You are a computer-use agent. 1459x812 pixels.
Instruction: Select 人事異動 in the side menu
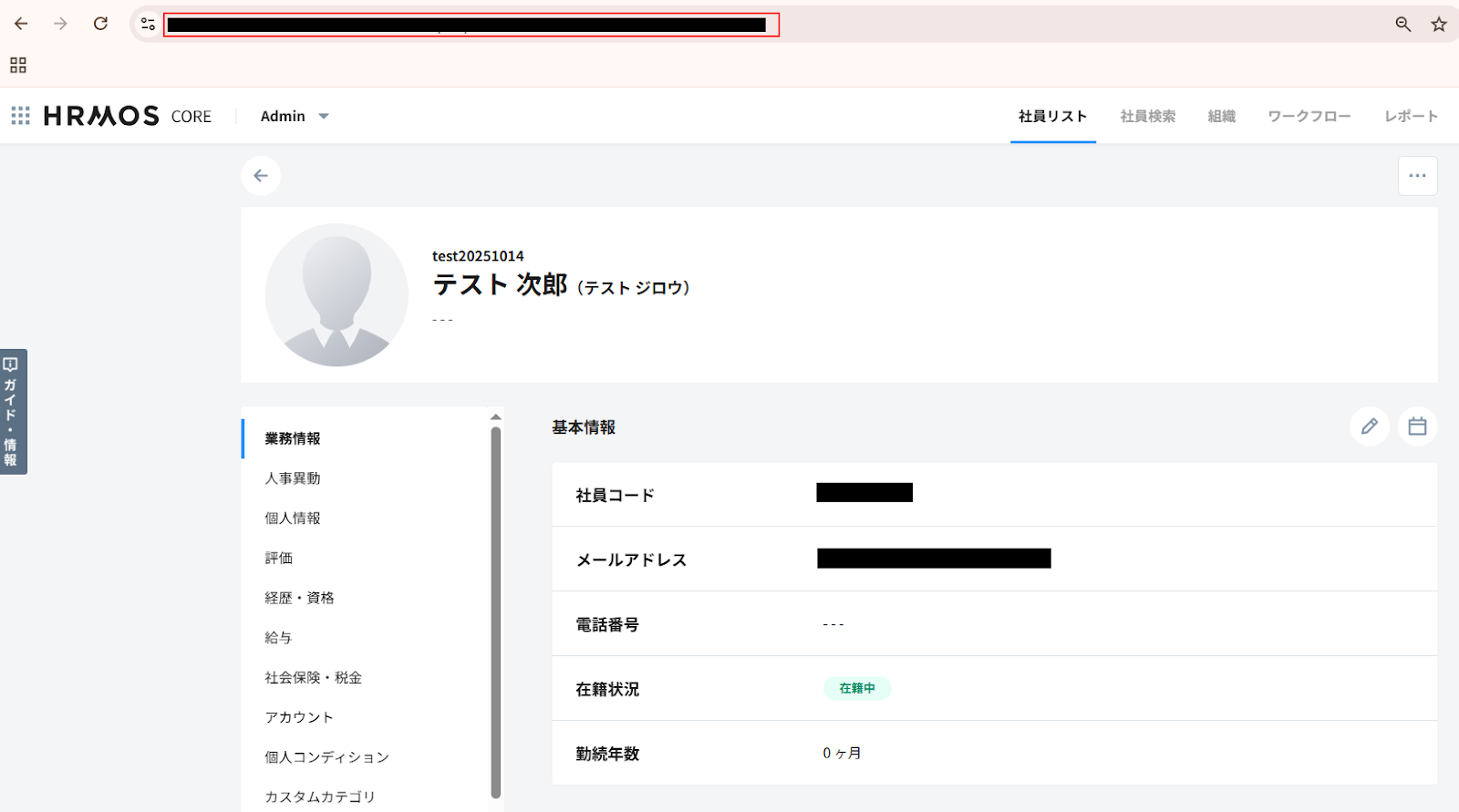point(293,478)
